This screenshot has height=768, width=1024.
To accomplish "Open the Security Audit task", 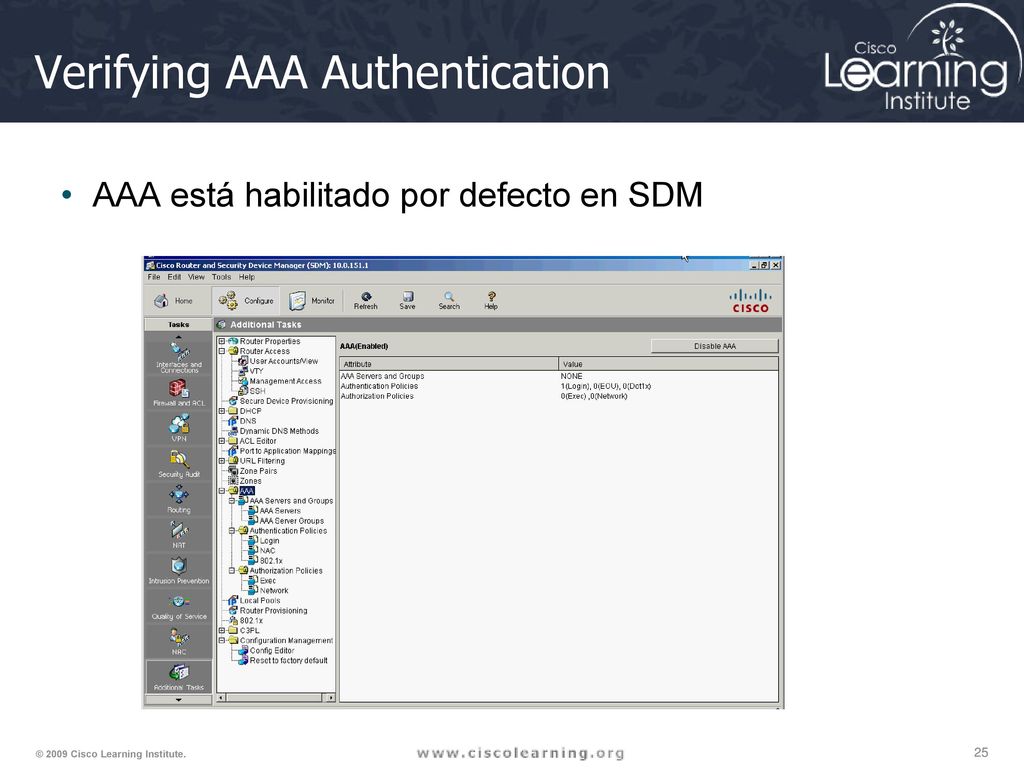I will 179,464.
